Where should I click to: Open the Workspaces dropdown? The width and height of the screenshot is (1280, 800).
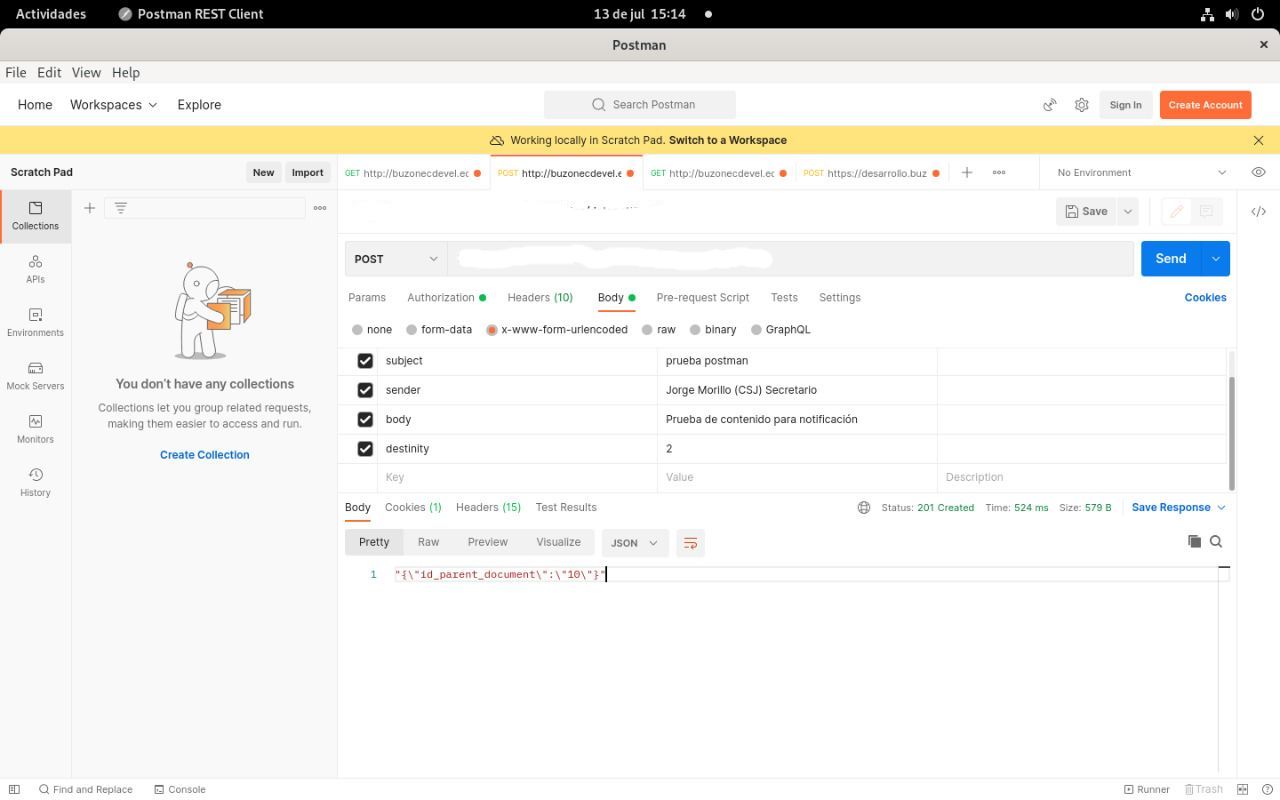click(x=113, y=104)
